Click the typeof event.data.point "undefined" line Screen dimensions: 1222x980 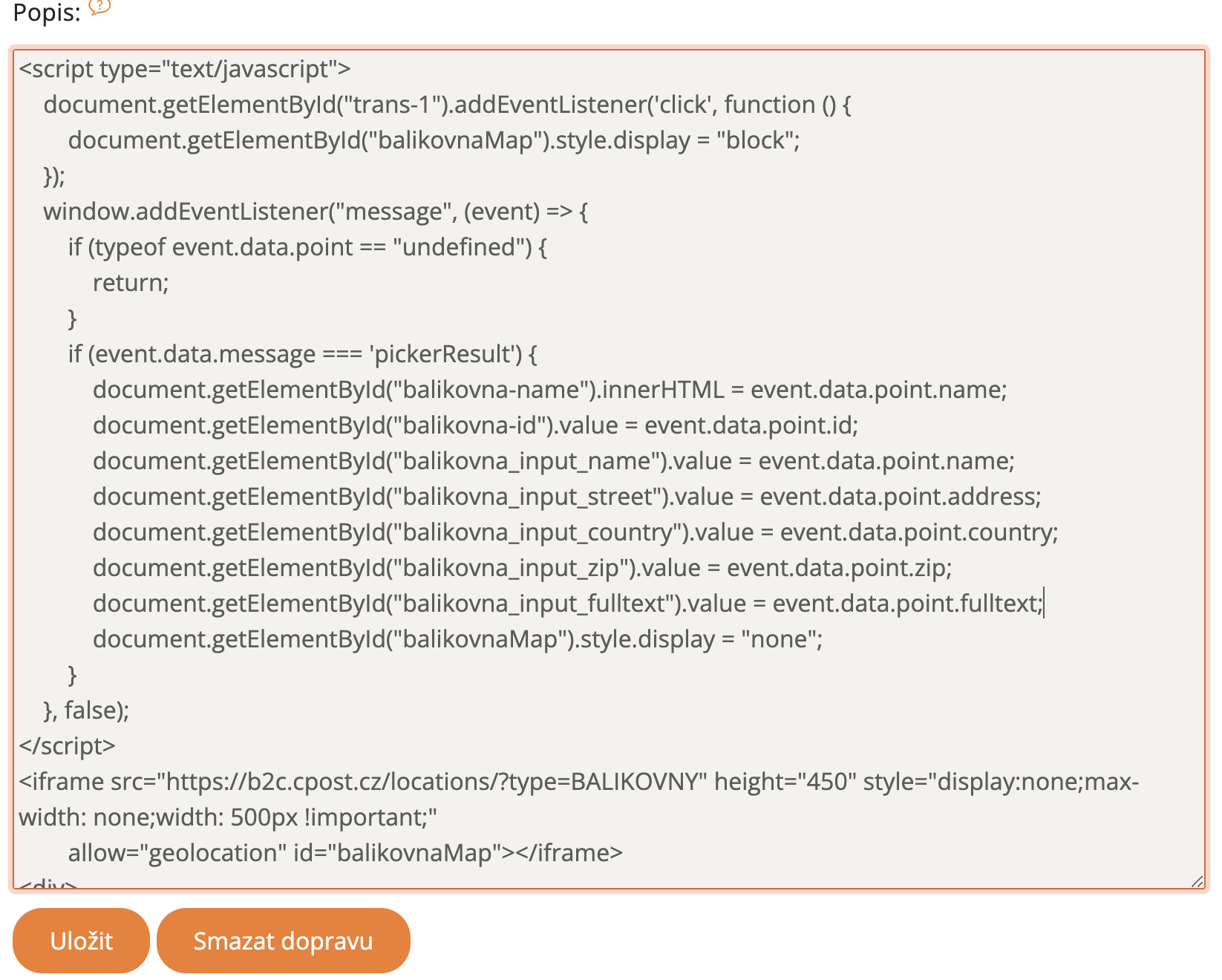point(307,247)
